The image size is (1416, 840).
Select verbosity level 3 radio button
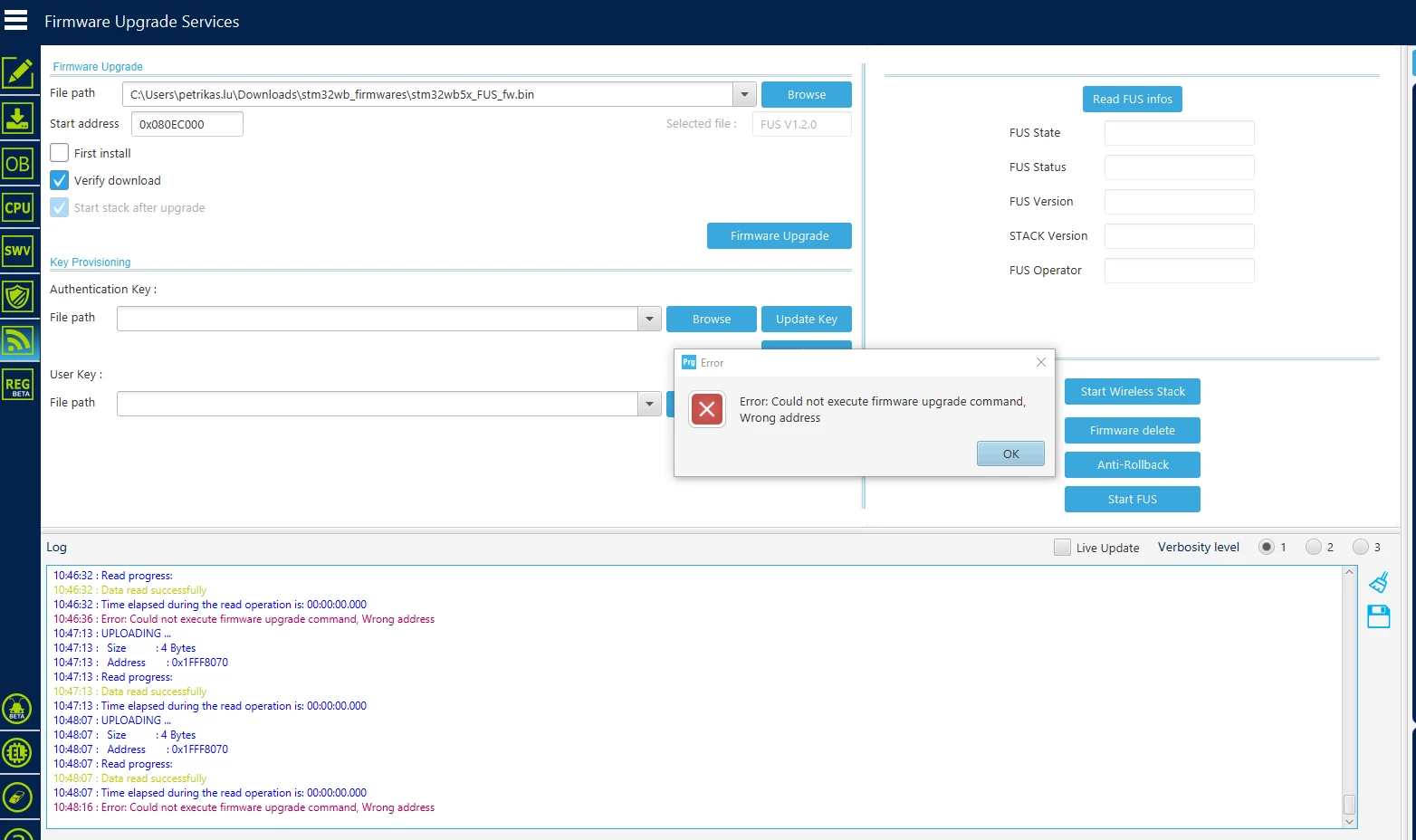point(1360,547)
